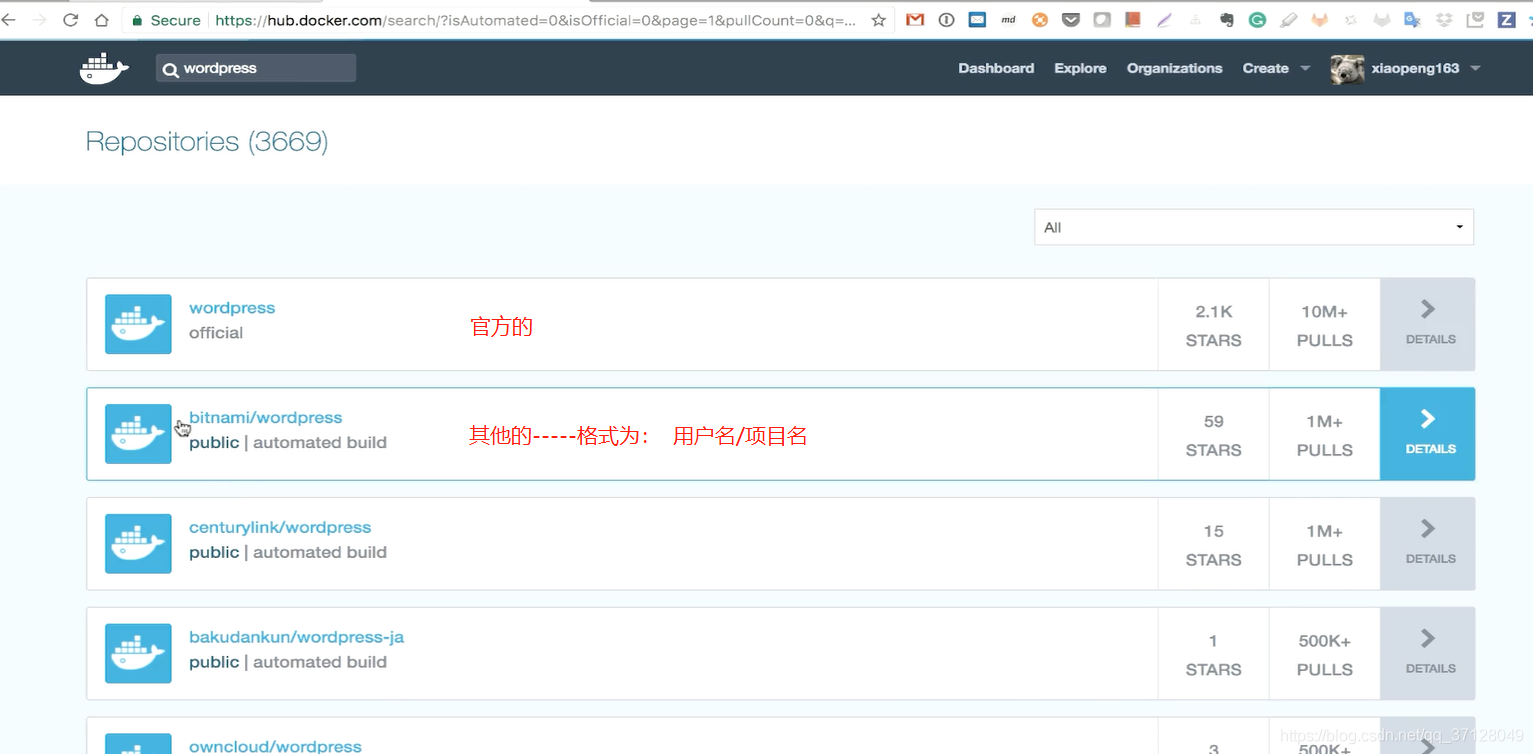
Task: Open the md markdown extension icon
Action: [1008, 20]
